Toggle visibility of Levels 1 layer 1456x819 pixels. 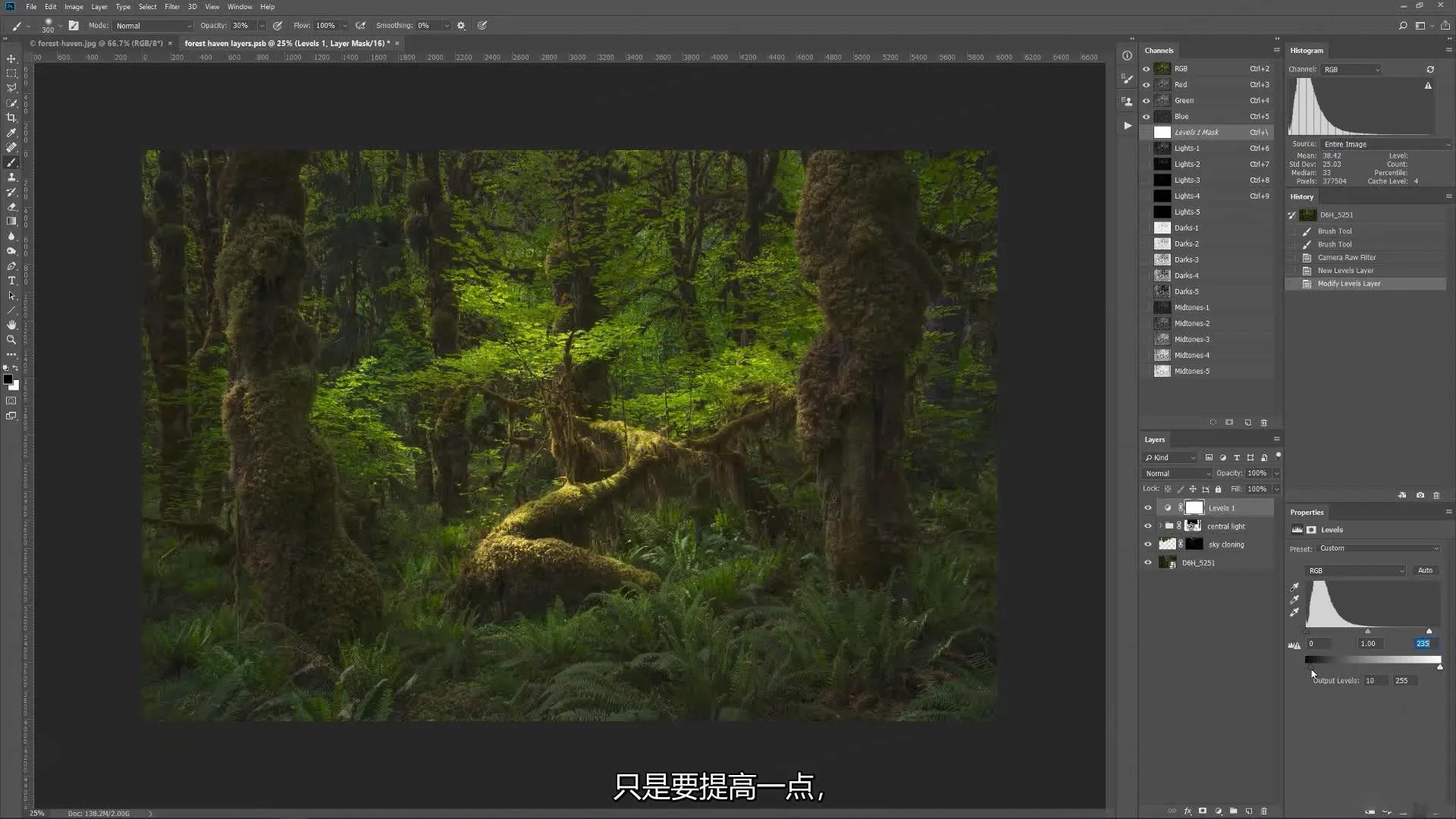coord(1147,508)
